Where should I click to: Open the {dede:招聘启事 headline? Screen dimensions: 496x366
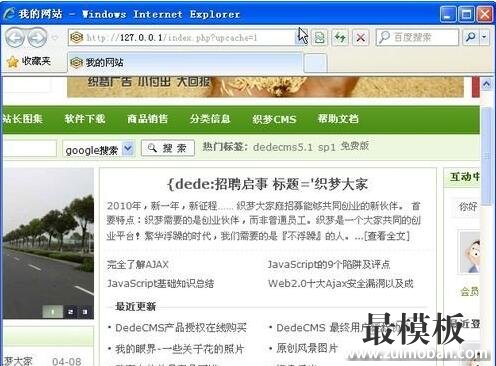pyautogui.click(x=267, y=184)
